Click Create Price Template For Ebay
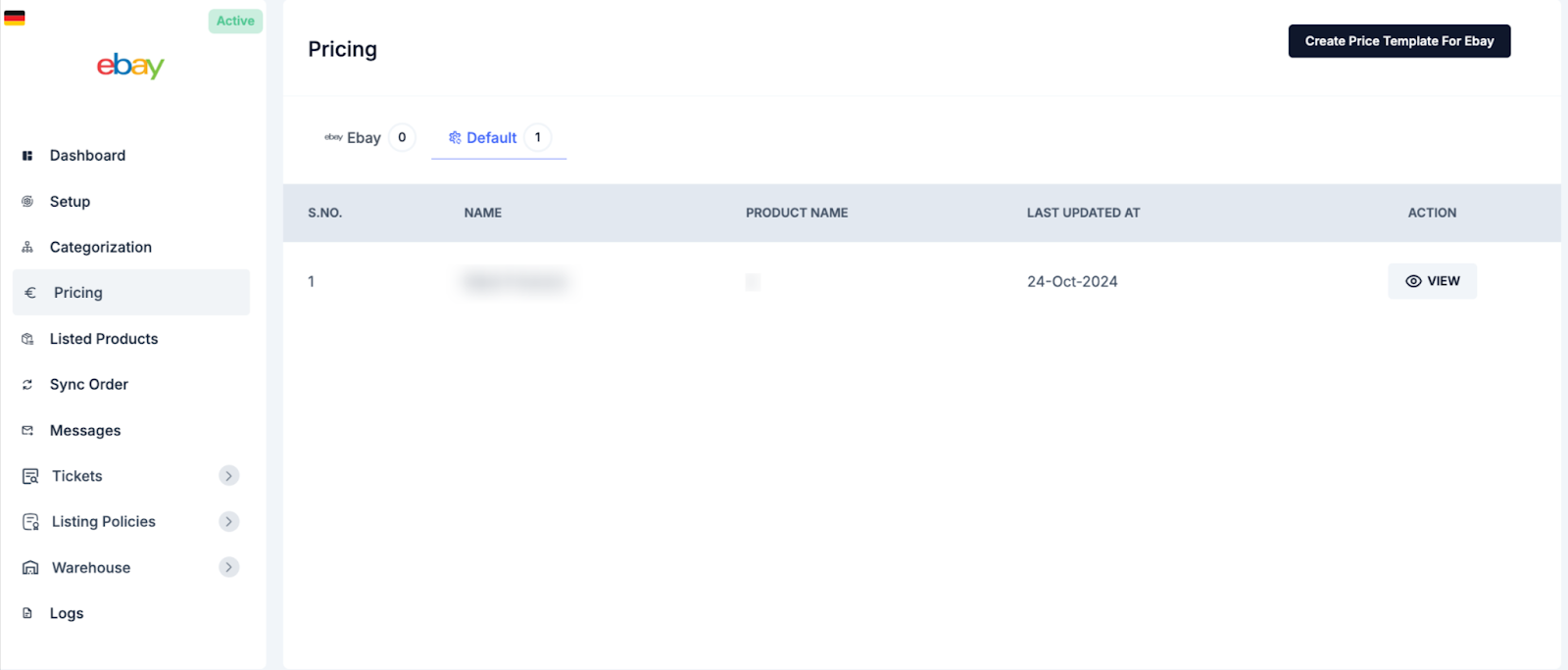1568x670 pixels. pyautogui.click(x=1399, y=41)
